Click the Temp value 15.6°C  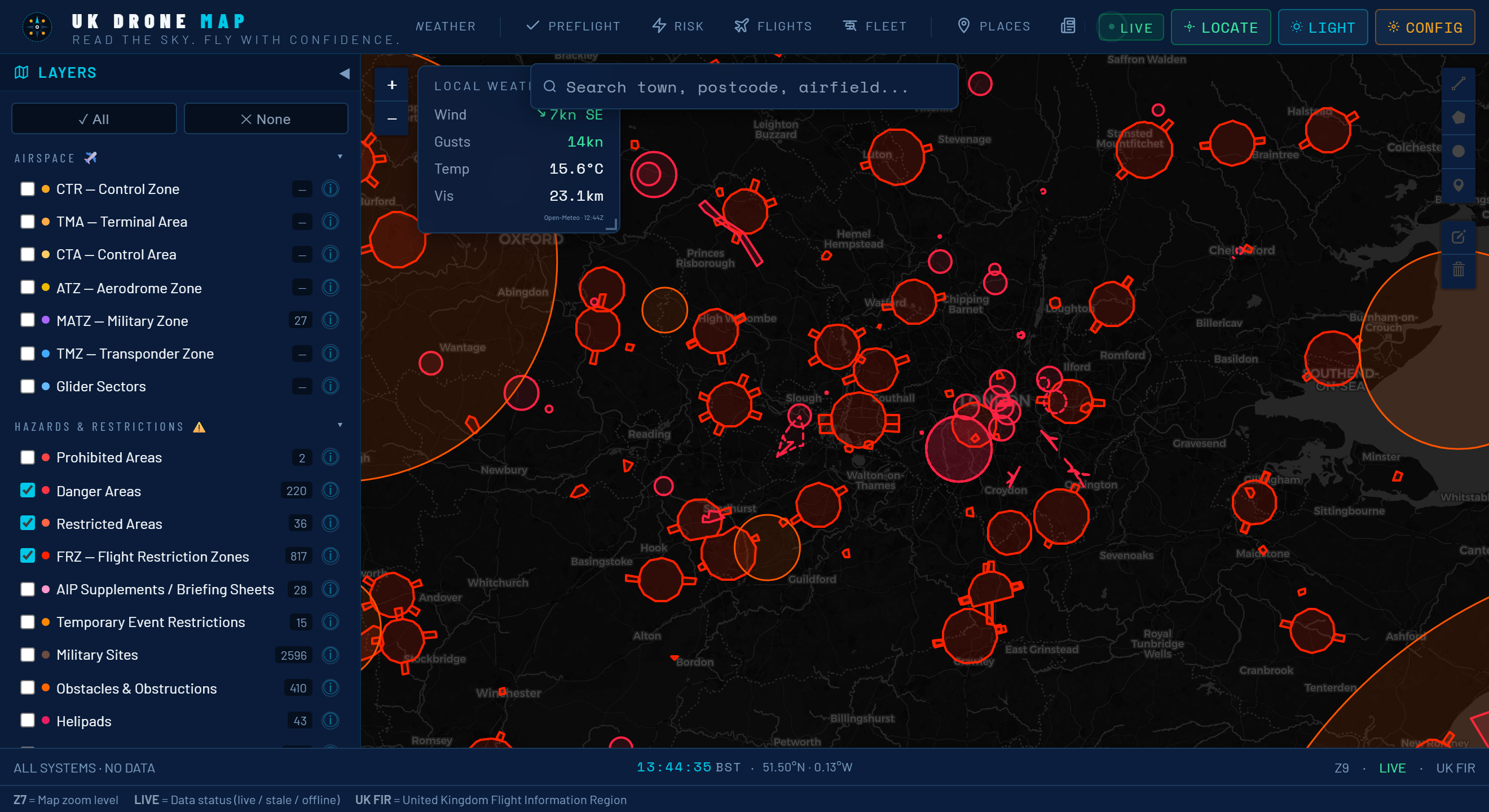[576, 169]
